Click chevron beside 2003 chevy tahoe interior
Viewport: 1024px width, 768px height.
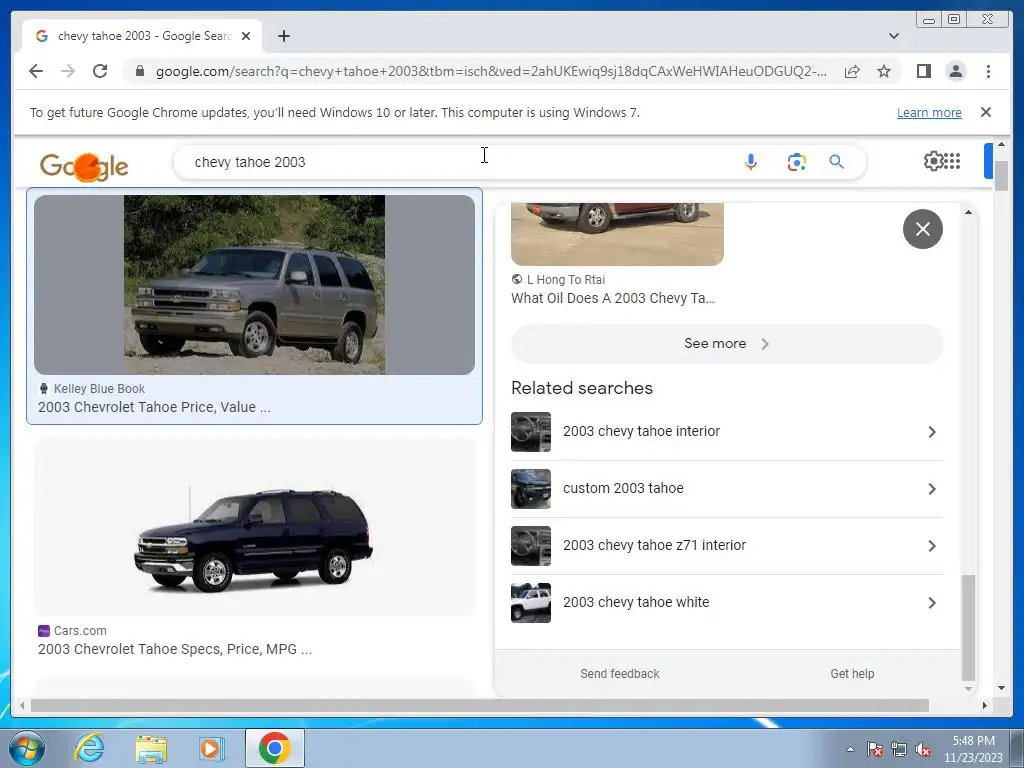pos(932,432)
